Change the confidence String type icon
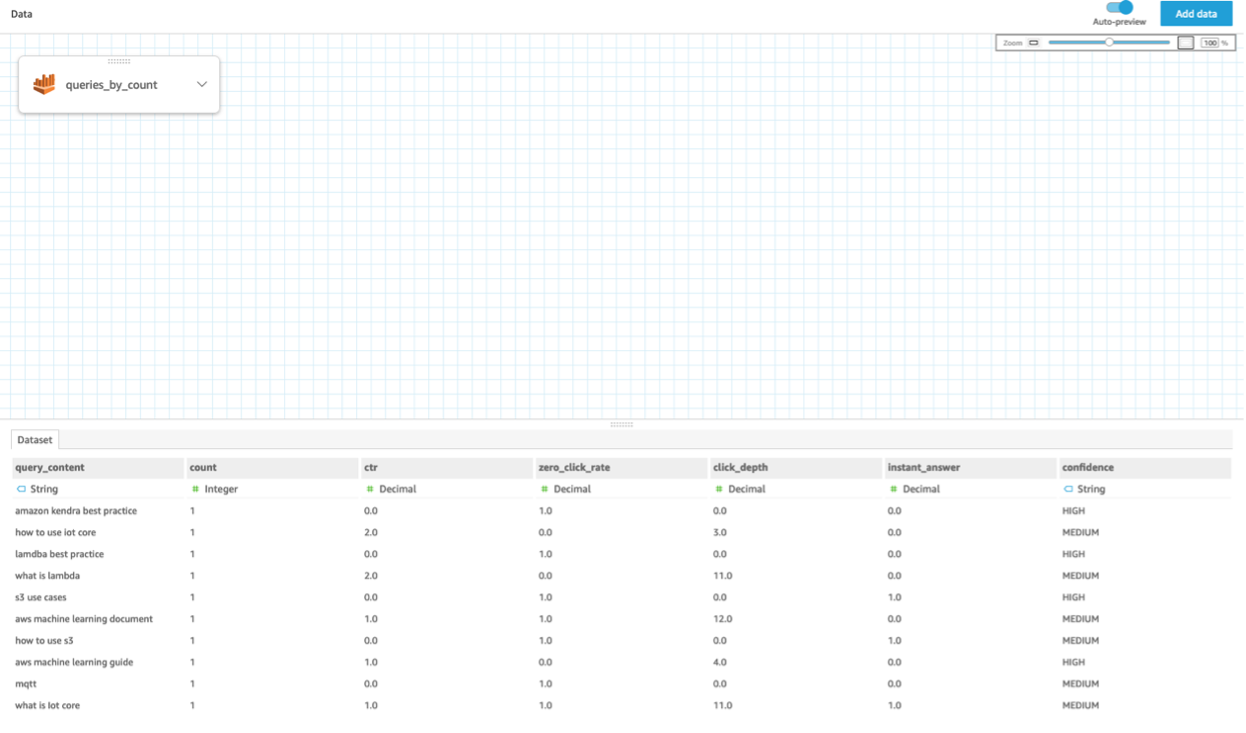Screen dimensions: 1246x733 (x=1068, y=489)
